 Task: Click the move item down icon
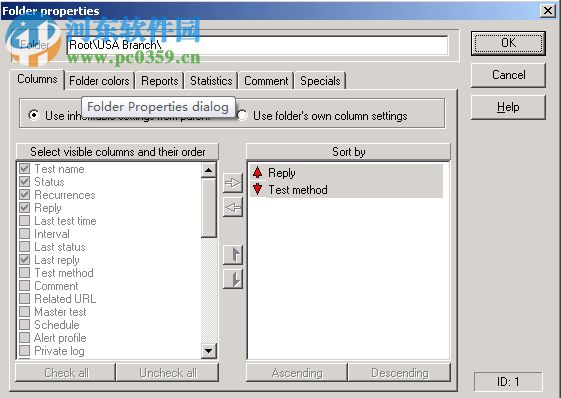pos(233,279)
